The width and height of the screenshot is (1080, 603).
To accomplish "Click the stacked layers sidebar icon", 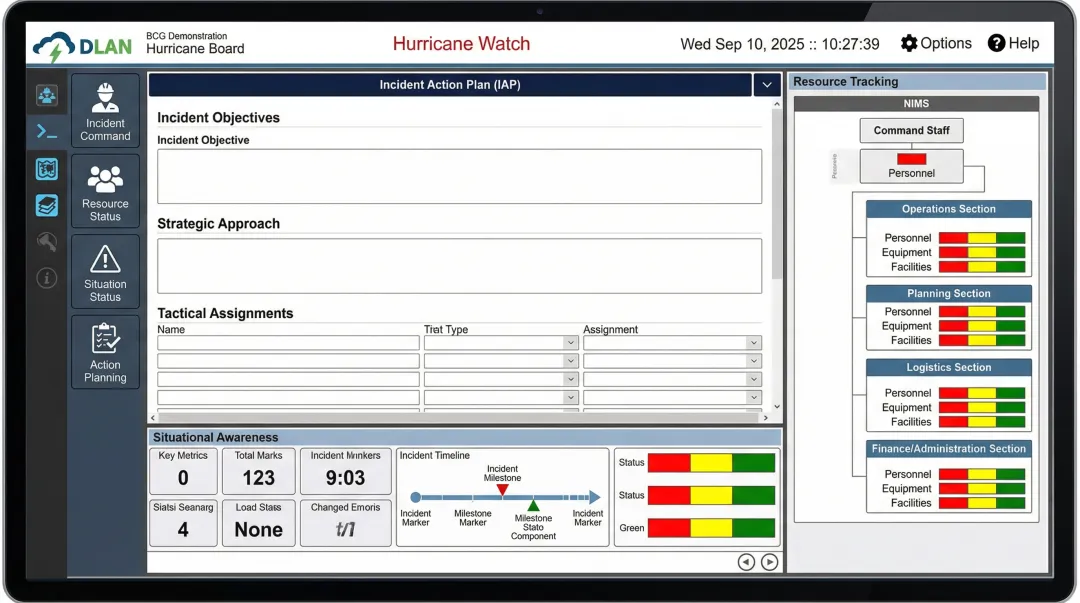I will (x=47, y=204).
